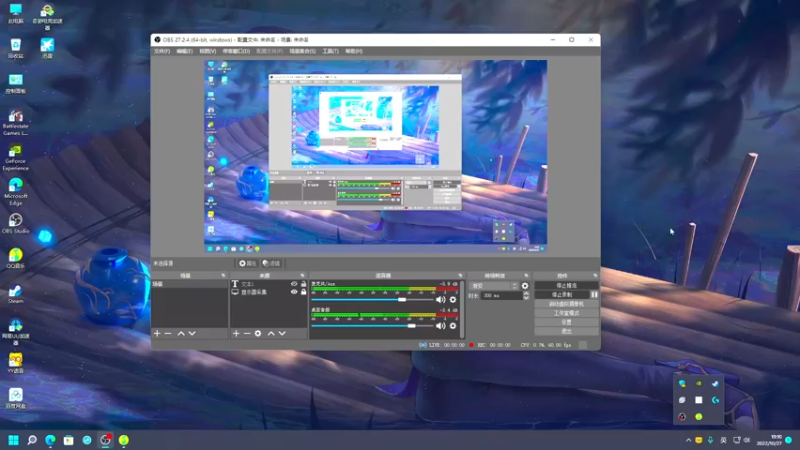Toggle lock of the 文本 source
Viewport: 800px width, 450px height.
(x=304, y=284)
